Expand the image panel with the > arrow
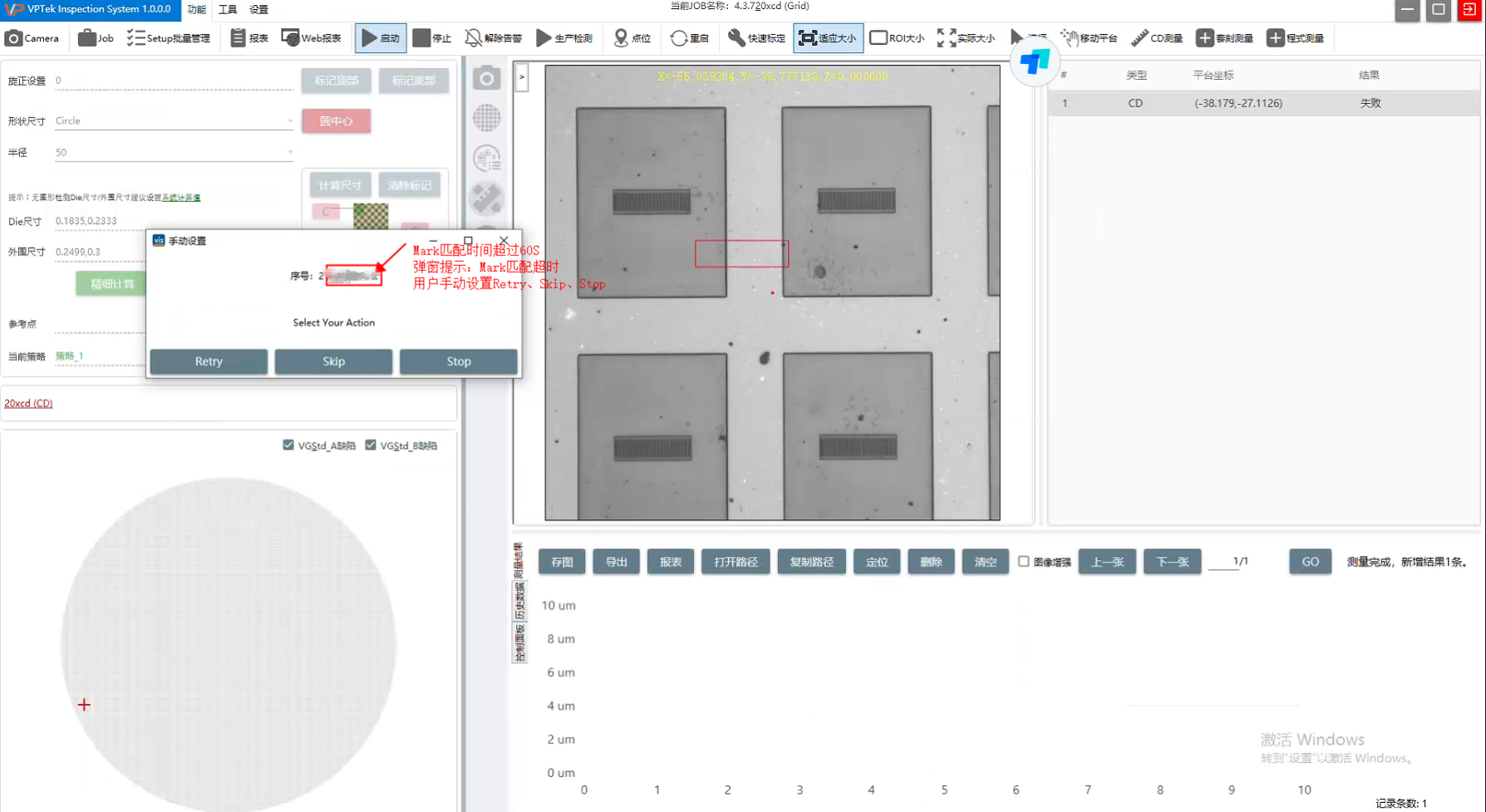The width and height of the screenshot is (1486, 812). [x=522, y=77]
